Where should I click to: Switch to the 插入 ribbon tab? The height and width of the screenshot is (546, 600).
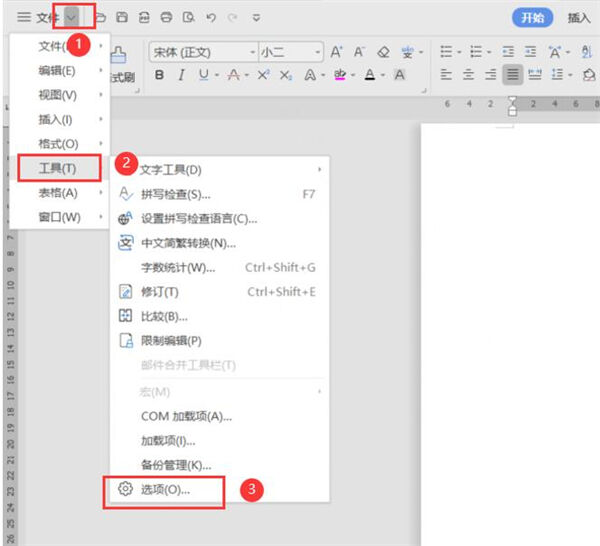pos(579,18)
